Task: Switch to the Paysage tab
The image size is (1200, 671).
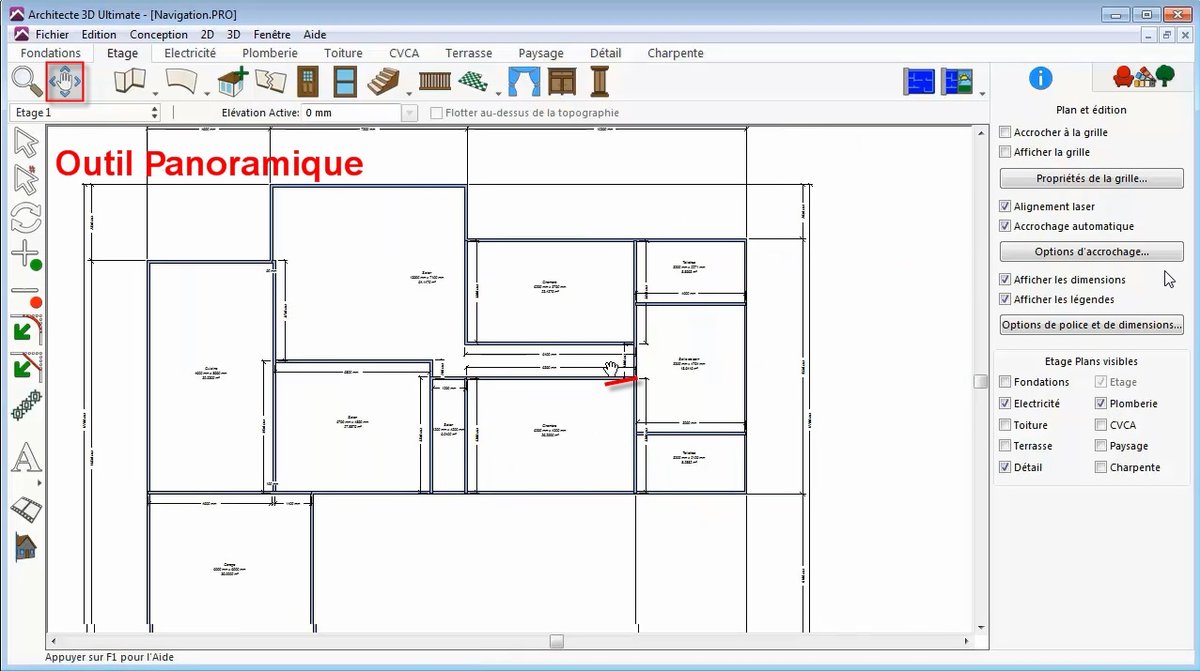Action: point(541,53)
